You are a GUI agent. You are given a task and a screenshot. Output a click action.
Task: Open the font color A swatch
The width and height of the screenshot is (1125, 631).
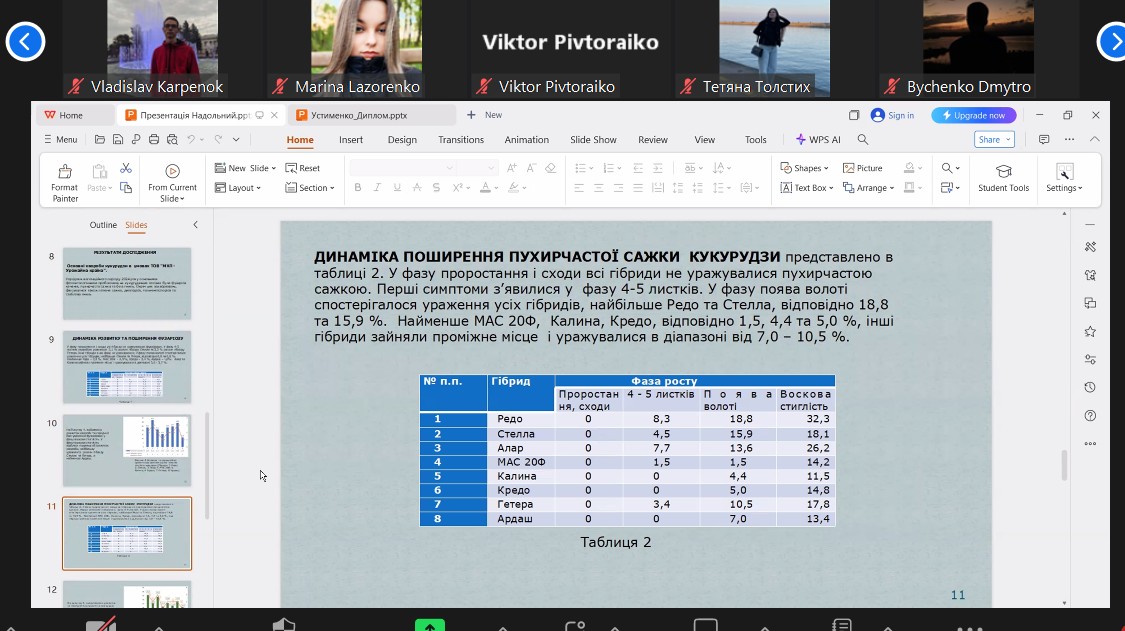(486, 187)
